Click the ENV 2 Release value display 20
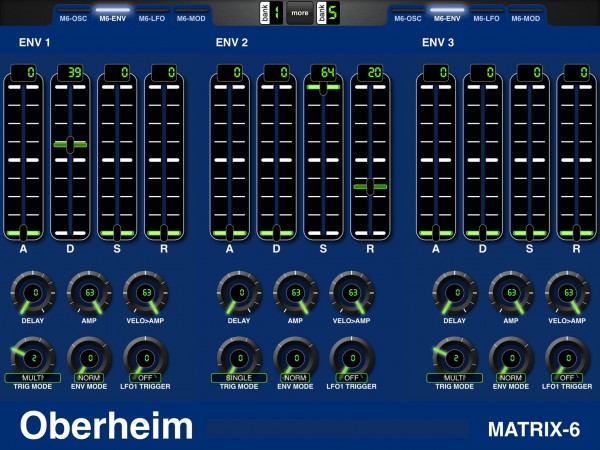The image size is (600, 450). tap(370, 73)
